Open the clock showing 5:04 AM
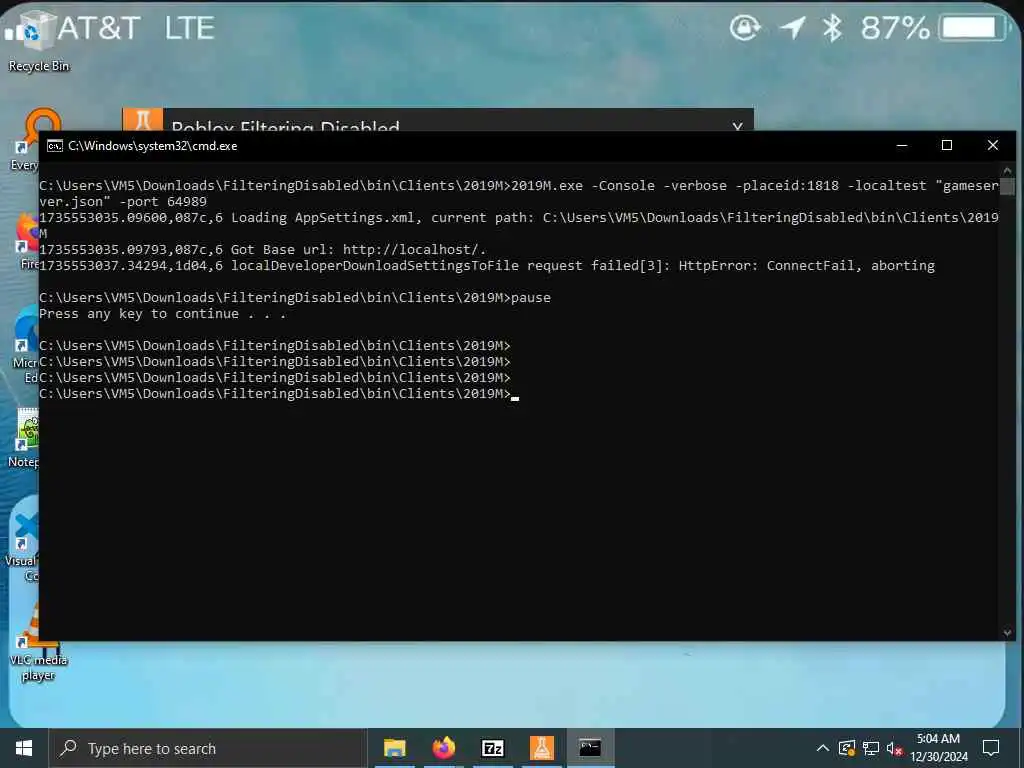Screen dimensions: 1024x768 [x=938, y=748]
